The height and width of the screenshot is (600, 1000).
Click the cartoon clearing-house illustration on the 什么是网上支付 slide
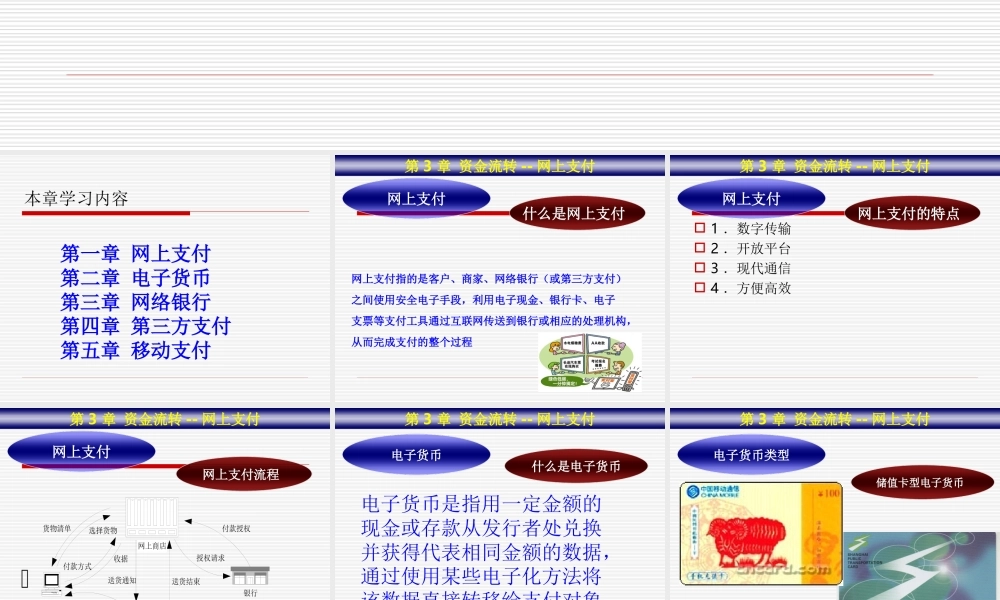click(x=590, y=360)
